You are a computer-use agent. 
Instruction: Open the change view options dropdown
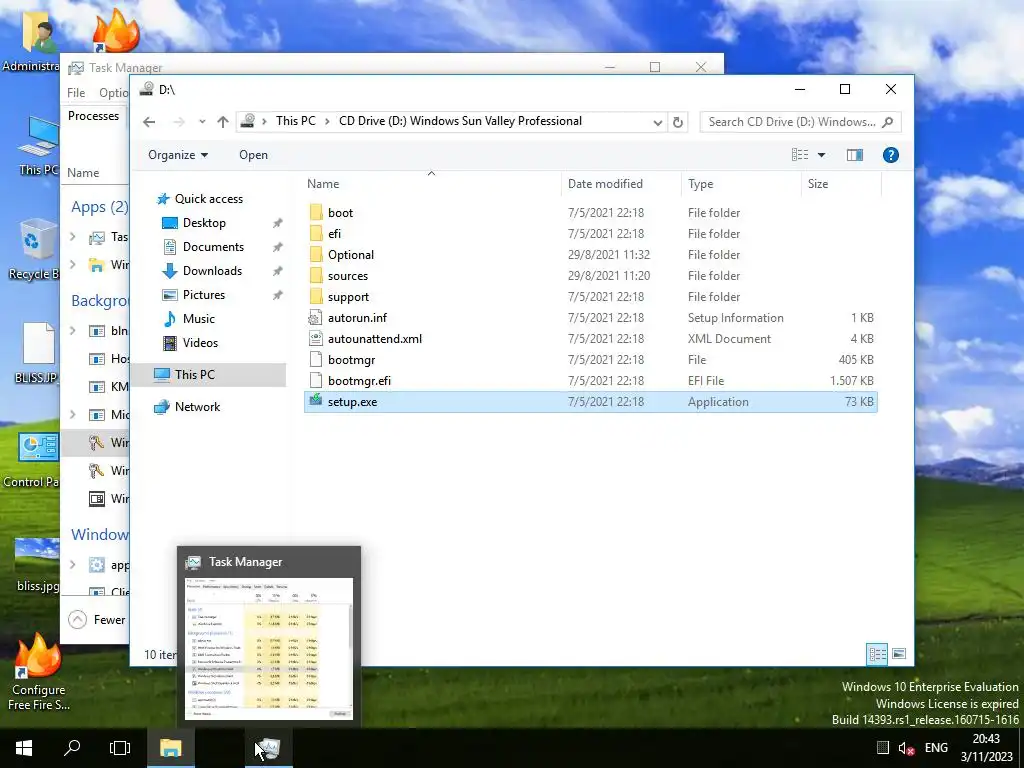coord(822,155)
